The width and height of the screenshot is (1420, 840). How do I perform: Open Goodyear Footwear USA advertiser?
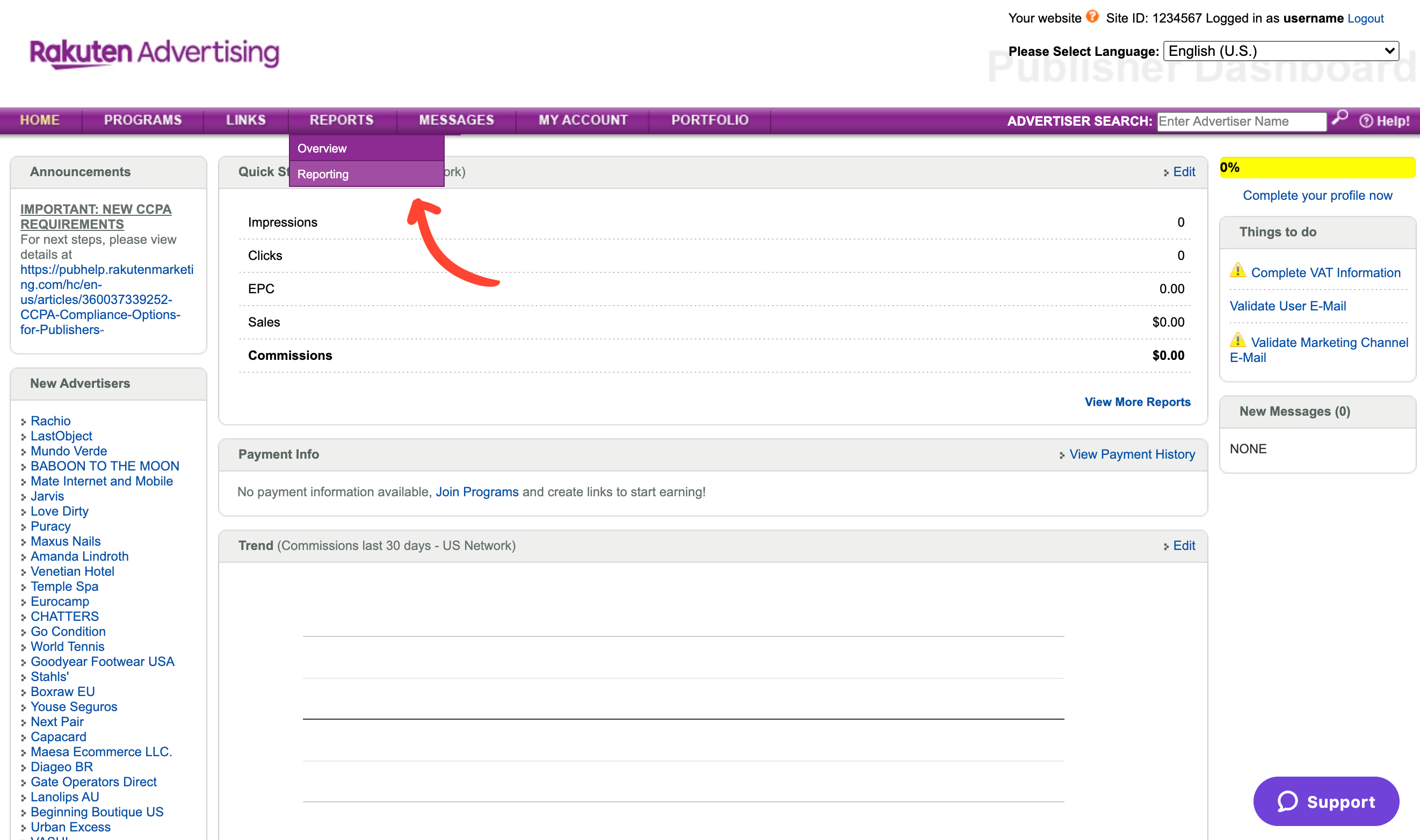[103, 661]
